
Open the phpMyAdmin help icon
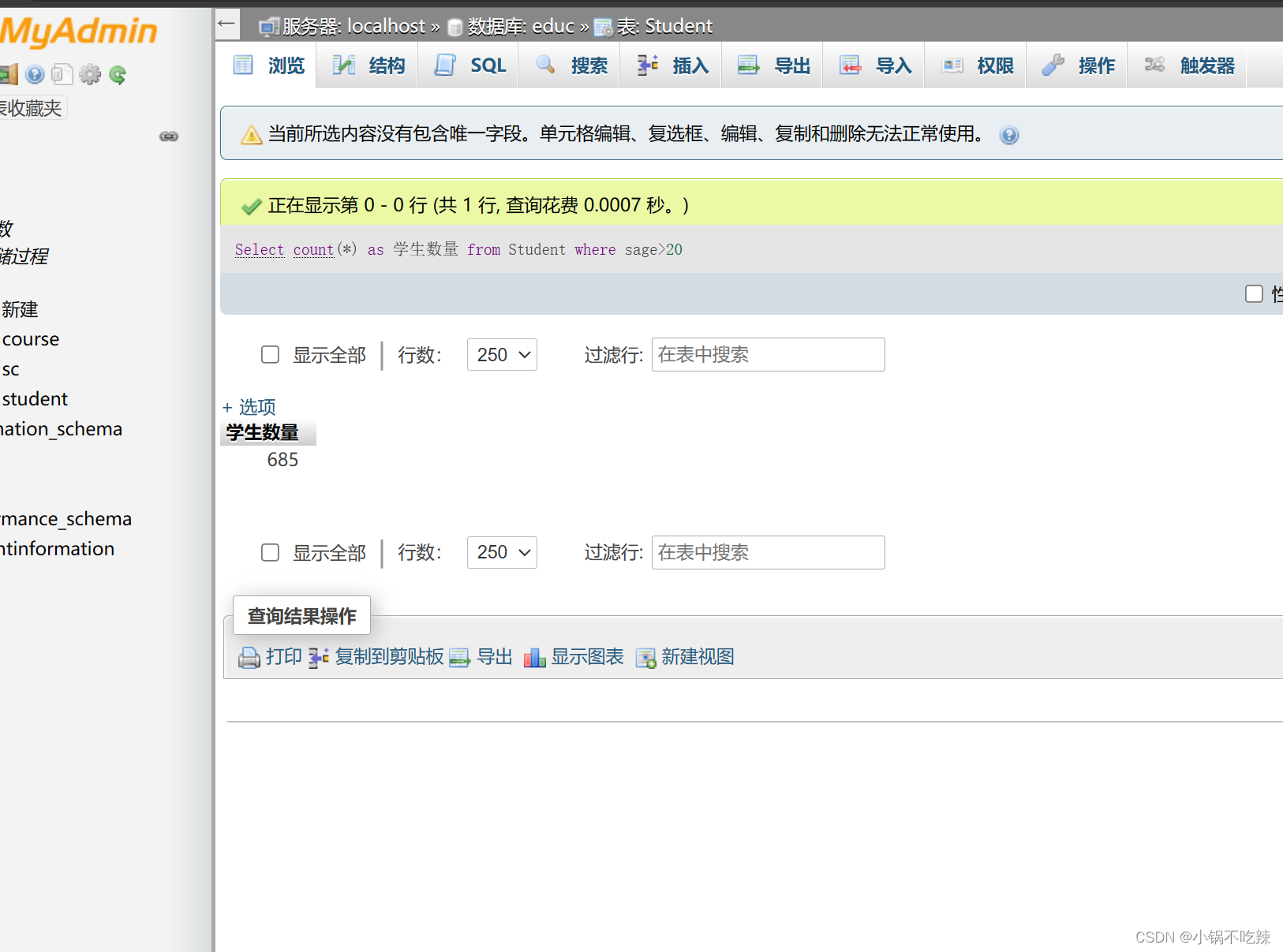coord(35,73)
